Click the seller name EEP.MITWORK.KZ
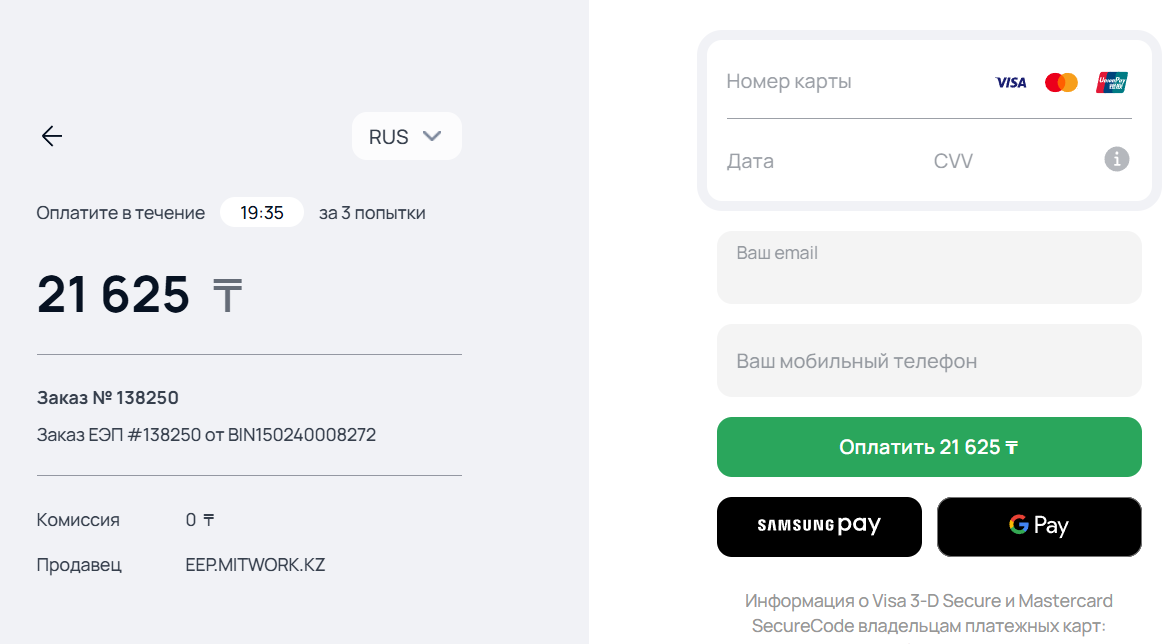This screenshot has width=1166, height=644. (255, 565)
